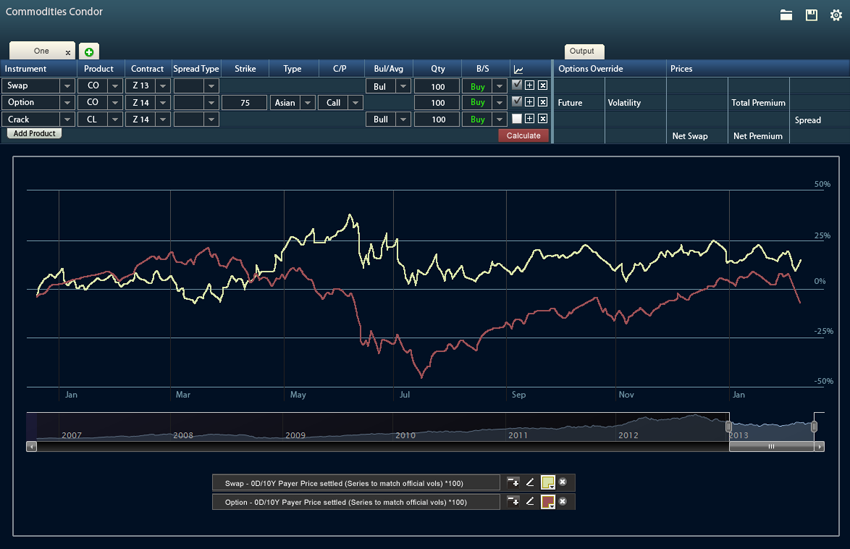Open the folder icon in top bar
This screenshot has height=549, width=850.
pyautogui.click(x=786, y=15)
